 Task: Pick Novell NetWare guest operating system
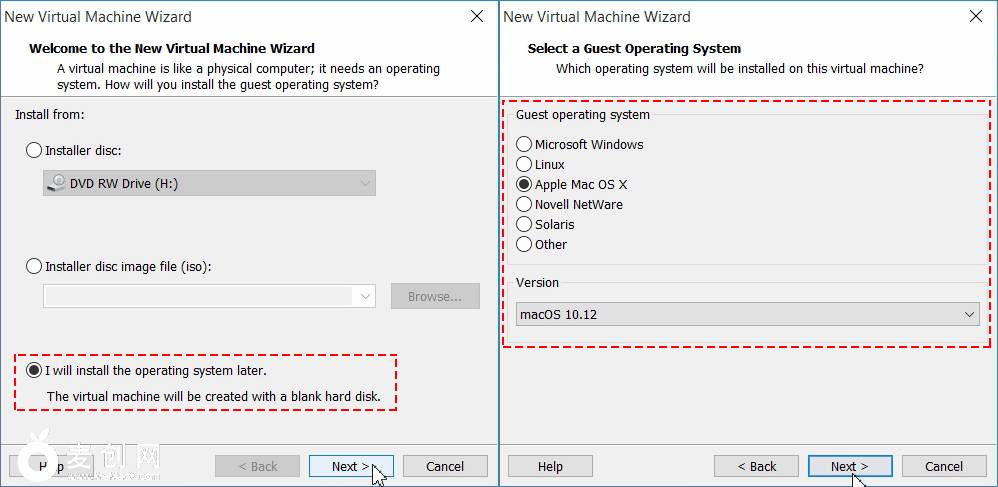[524, 205]
